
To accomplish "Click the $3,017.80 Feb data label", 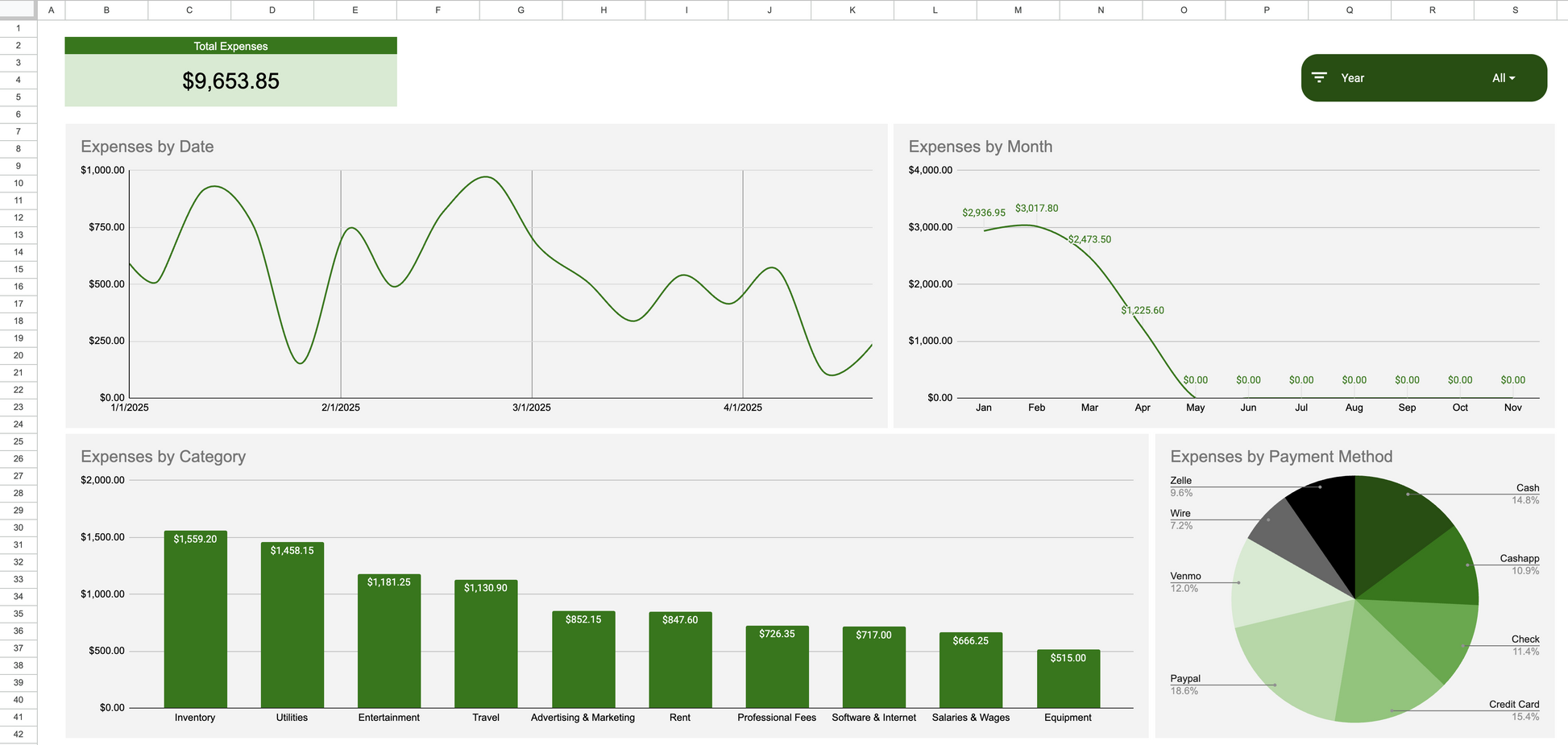I will pyautogui.click(x=1036, y=209).
